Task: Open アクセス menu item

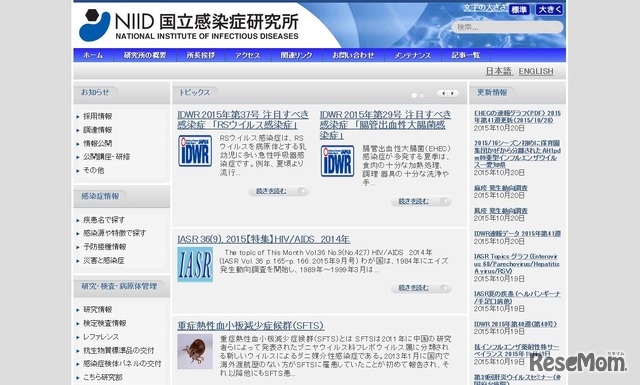Action: point(247,55)
